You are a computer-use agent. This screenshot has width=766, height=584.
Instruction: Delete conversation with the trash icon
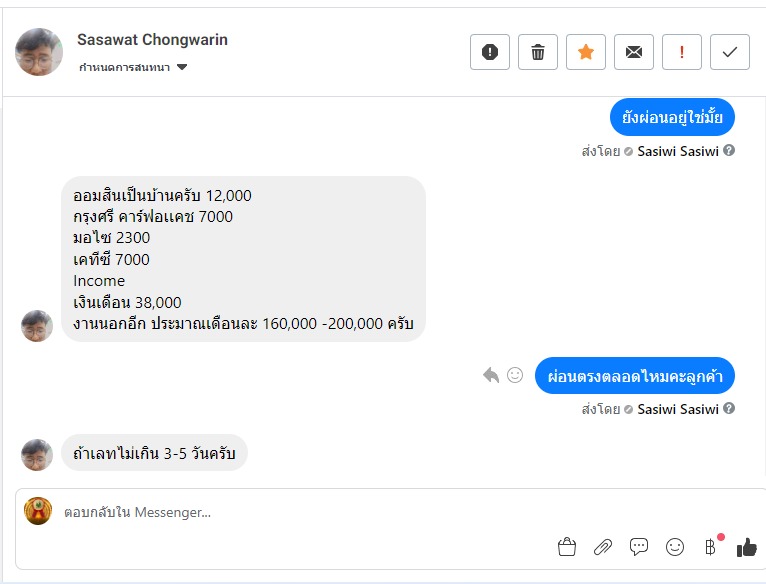tap(538, 52)
